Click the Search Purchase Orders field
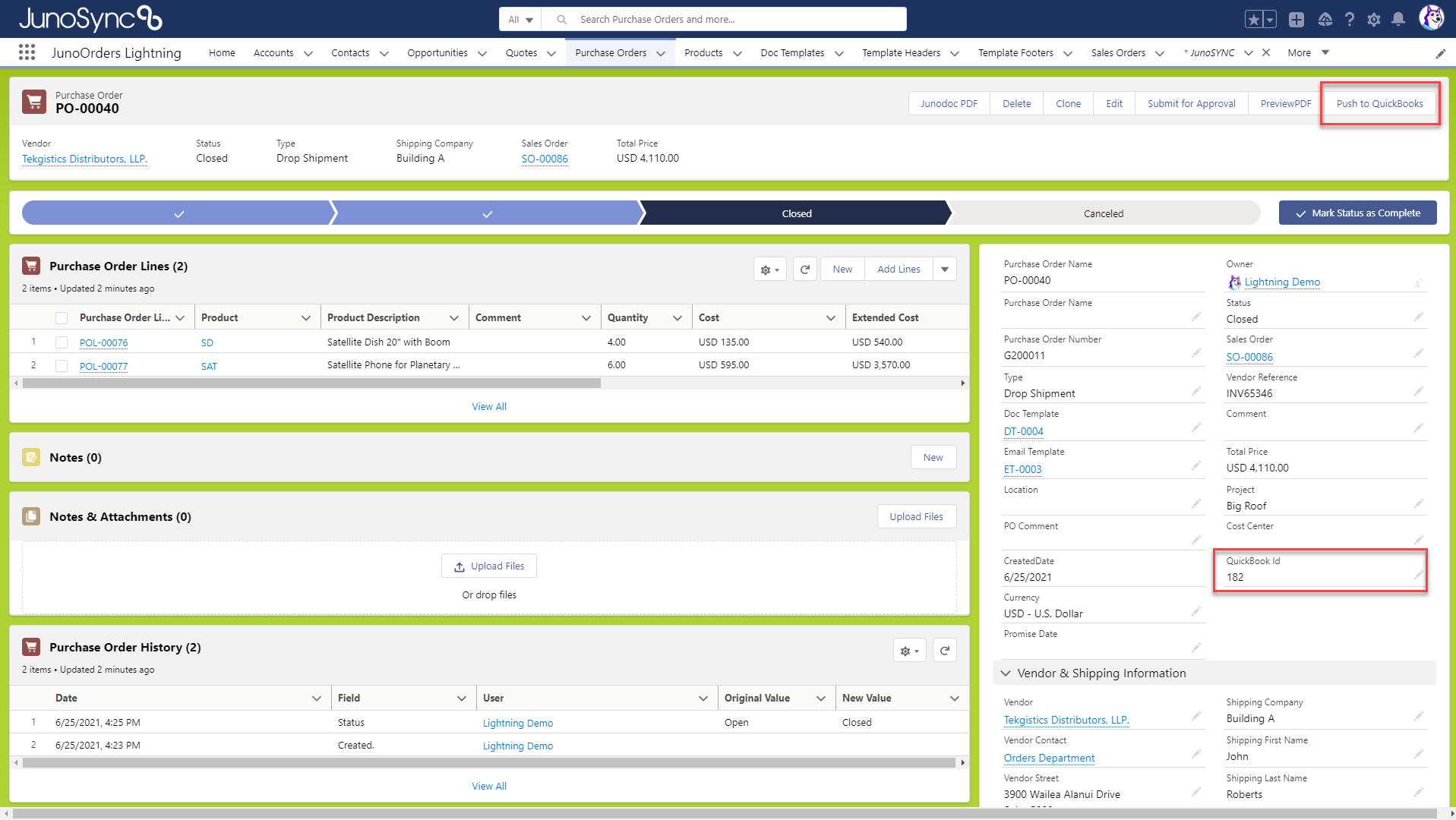Image resolution: width=1456 pixels, height=820 pixels. [x=729, y=19]
